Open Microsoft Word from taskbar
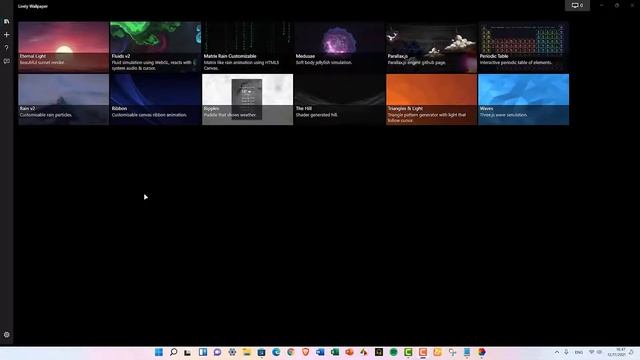Viewport: 640px width, 360px height. (320, 352)
